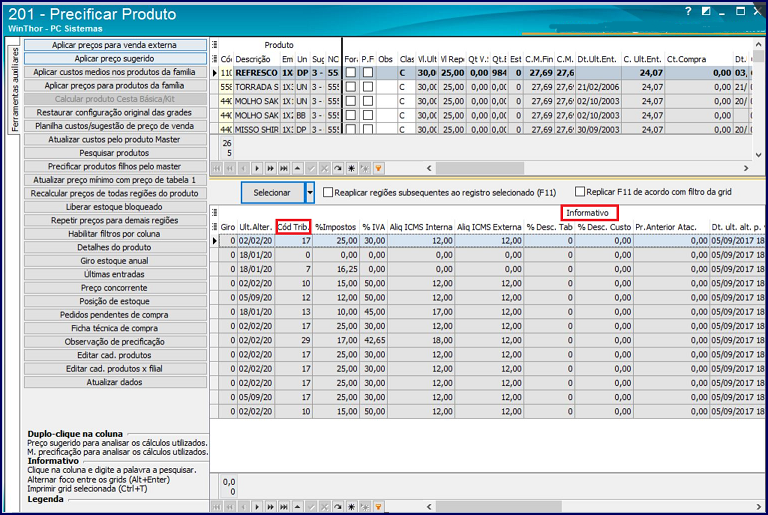Open grid options icon above Giro column
Image resolution: width=768 pixels, height=515 pixels.
tap(215, 213)
